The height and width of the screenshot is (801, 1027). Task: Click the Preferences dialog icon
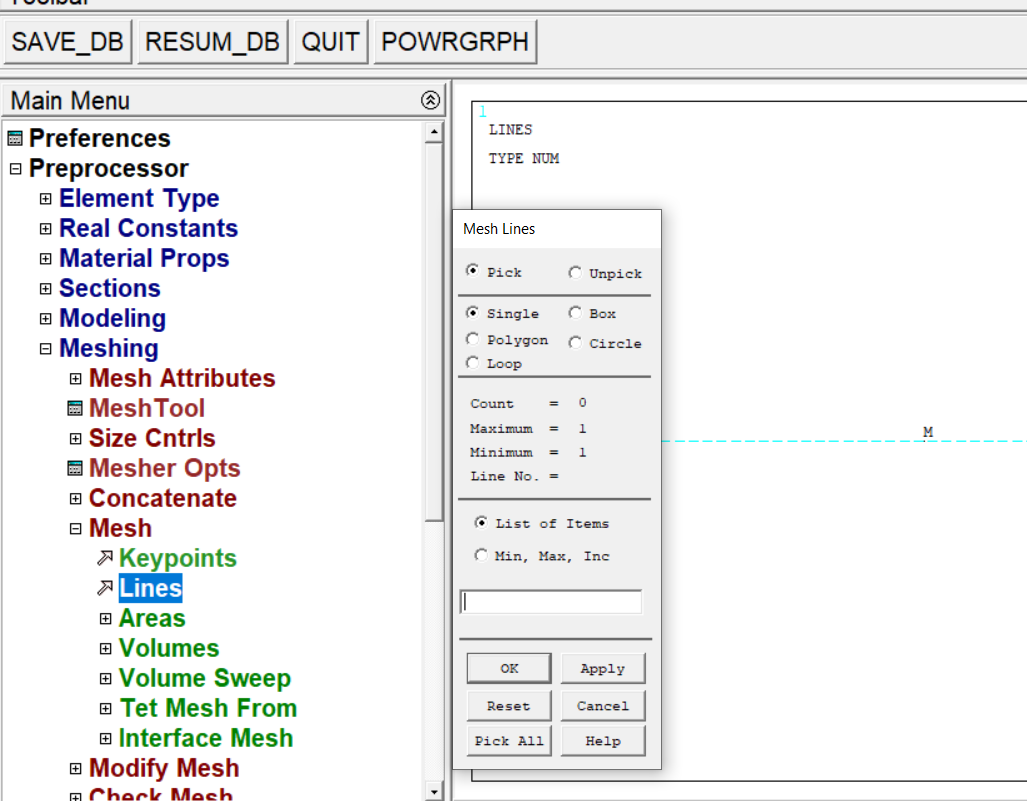[15, 138]
